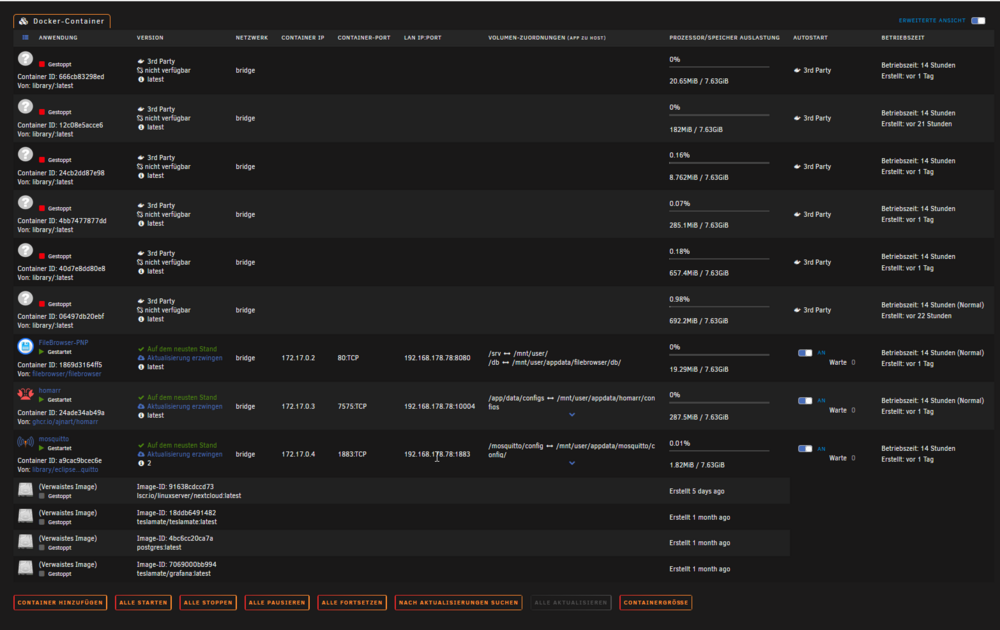The image size is (1000, 630).
Task: Click the Prozessor/Speicher Auslastung column header
Action: click(724, 38)
